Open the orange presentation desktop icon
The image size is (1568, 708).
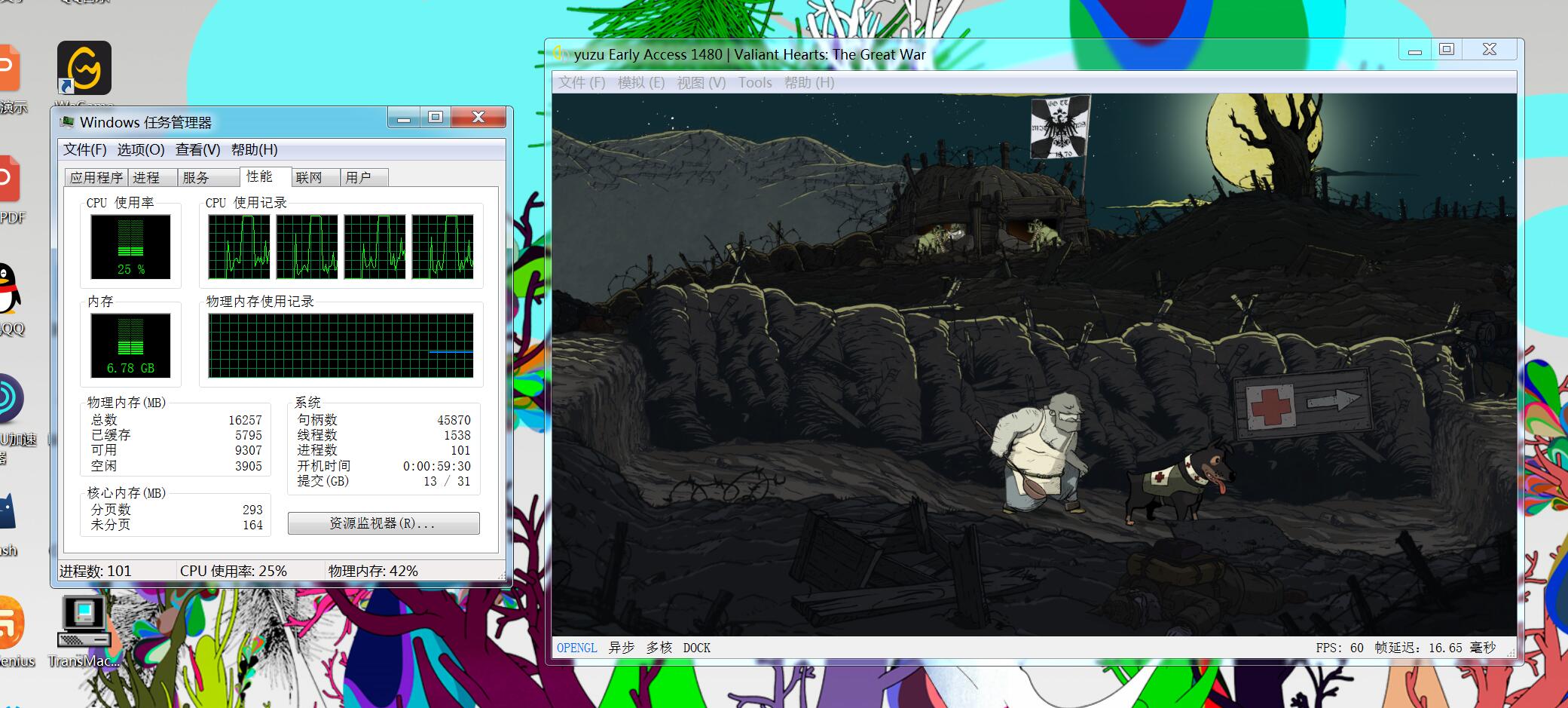click(x=9, y=68)
